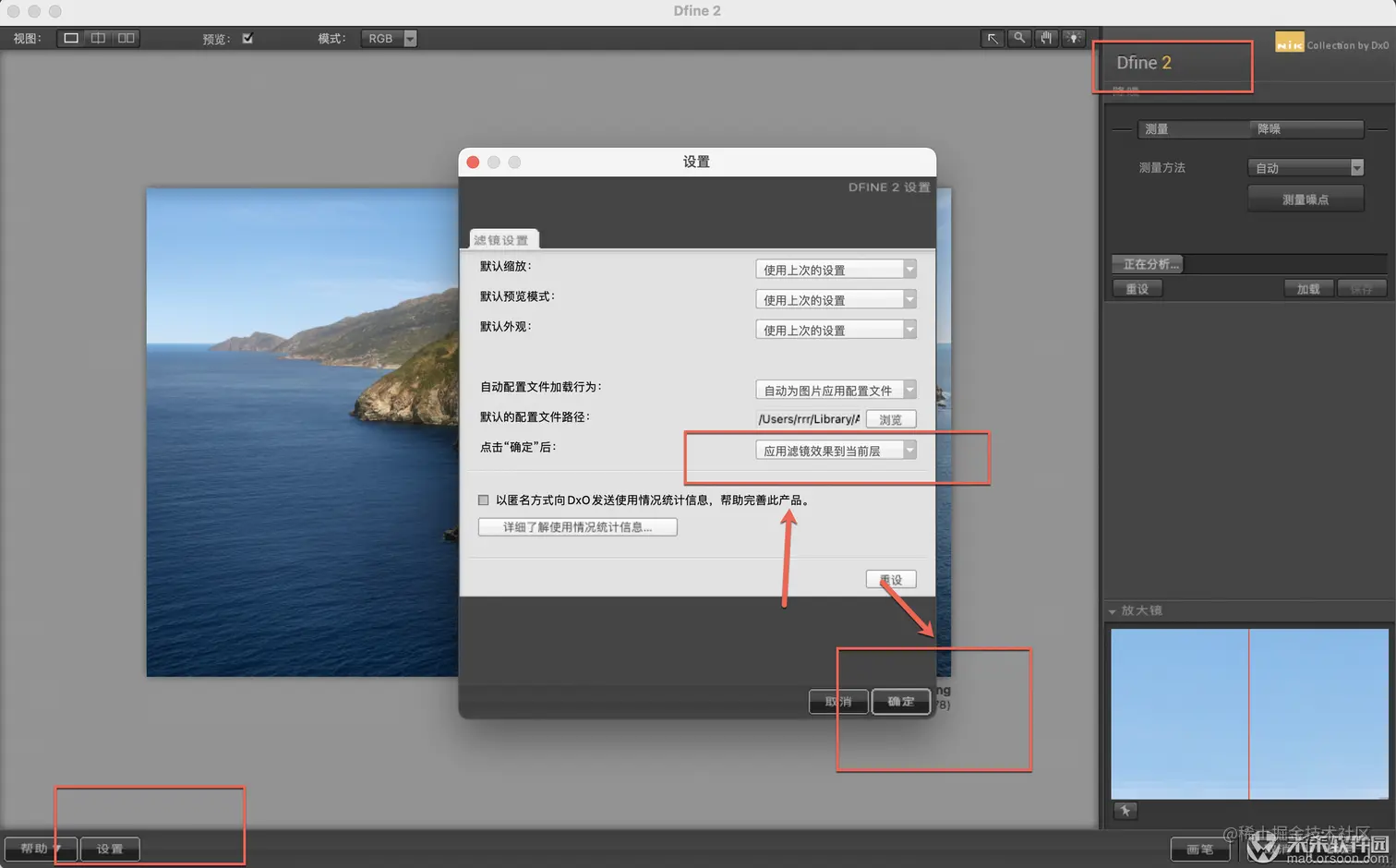Open the 默认外观 dropdown

pos(836,330)
